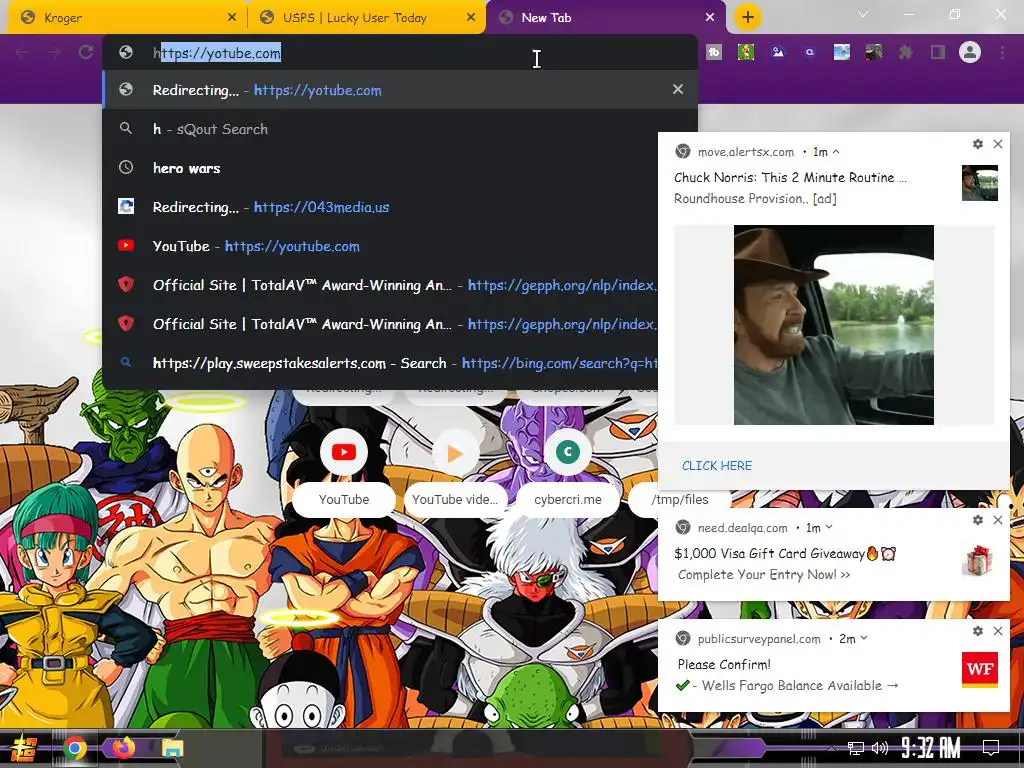Expand the need.dealqa.com notification

pos(829,527)
